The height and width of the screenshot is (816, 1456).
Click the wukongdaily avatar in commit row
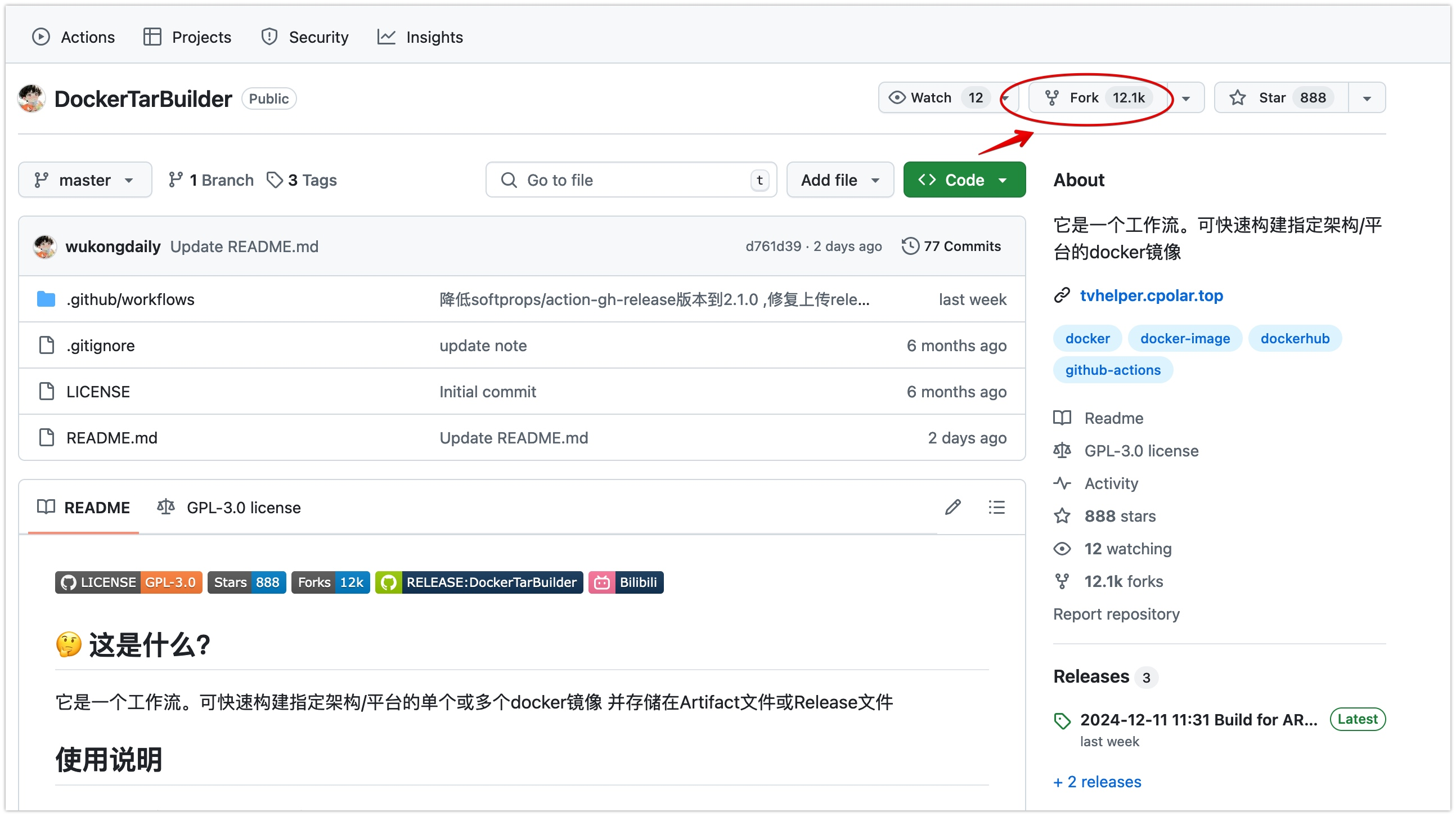pos(44,246)
